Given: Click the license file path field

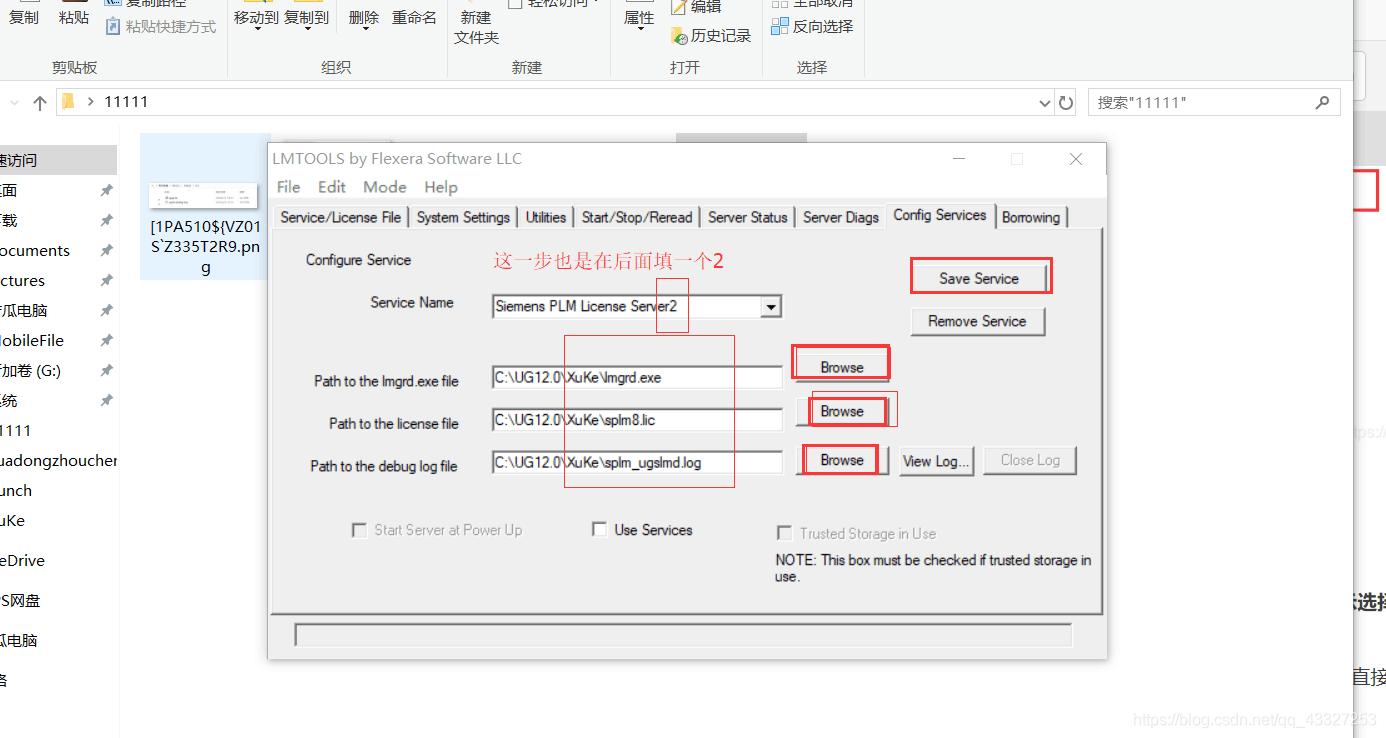Looking at the screenshot, I should click(637, 420).
